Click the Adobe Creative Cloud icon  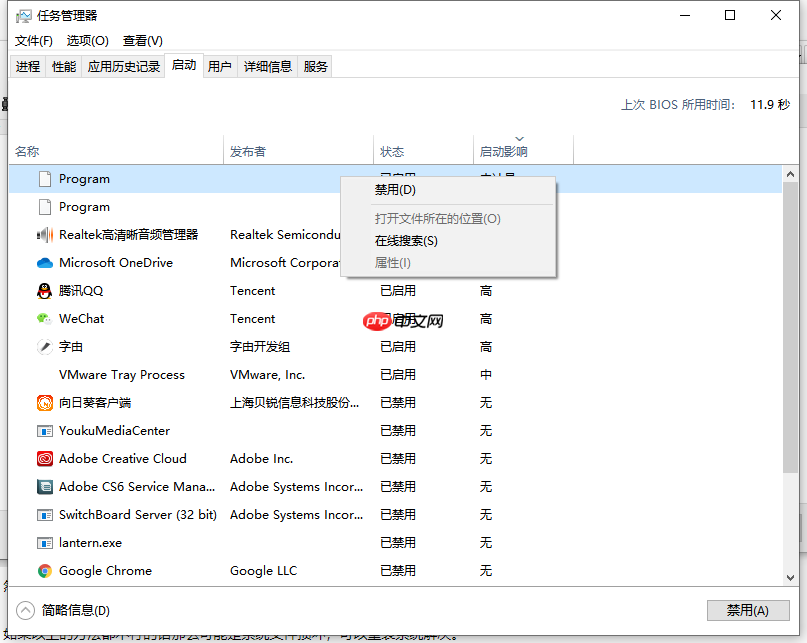point(45,459)
